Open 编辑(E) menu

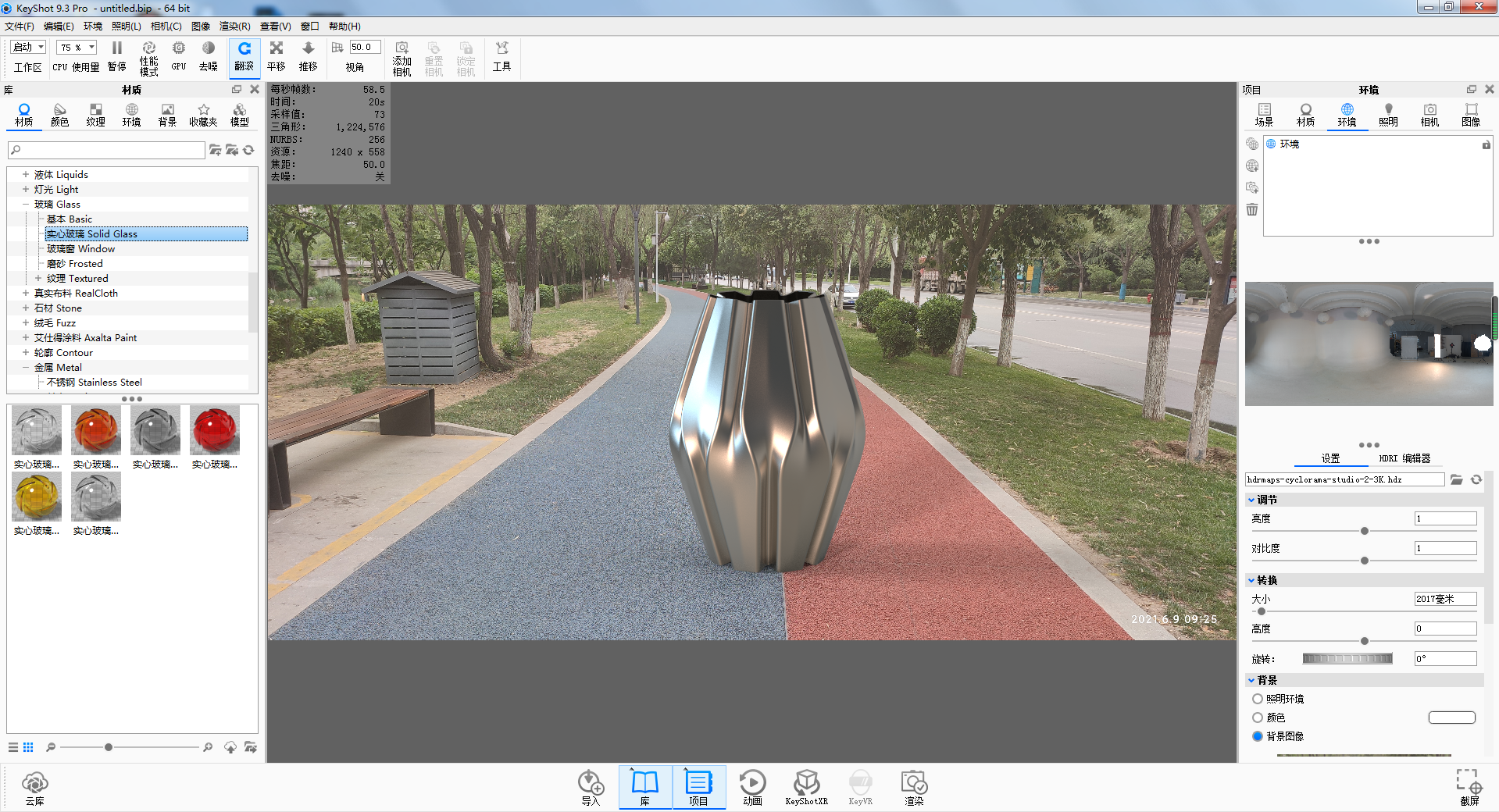point(59,26)
